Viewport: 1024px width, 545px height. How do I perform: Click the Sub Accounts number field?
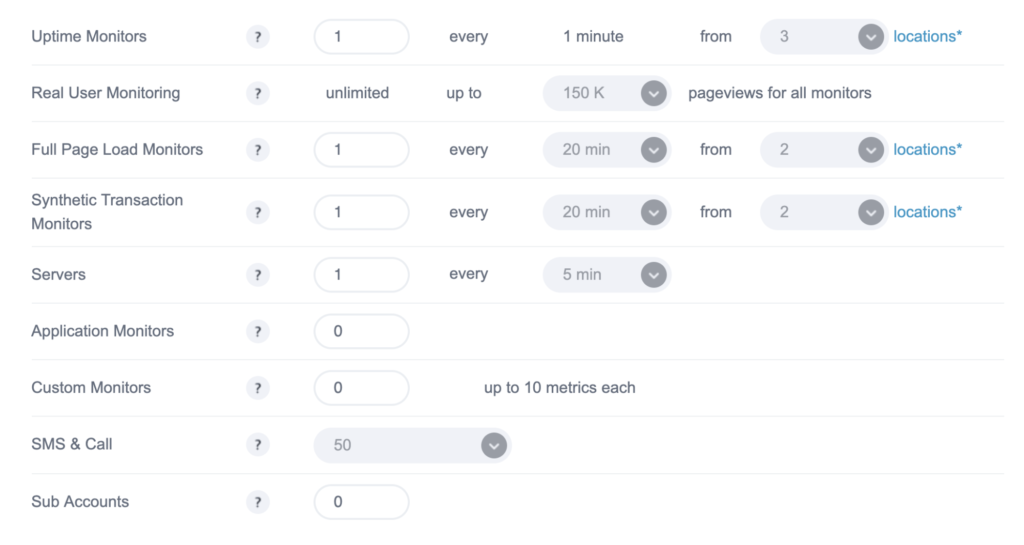pyautogui.click(x=362, y=502)
